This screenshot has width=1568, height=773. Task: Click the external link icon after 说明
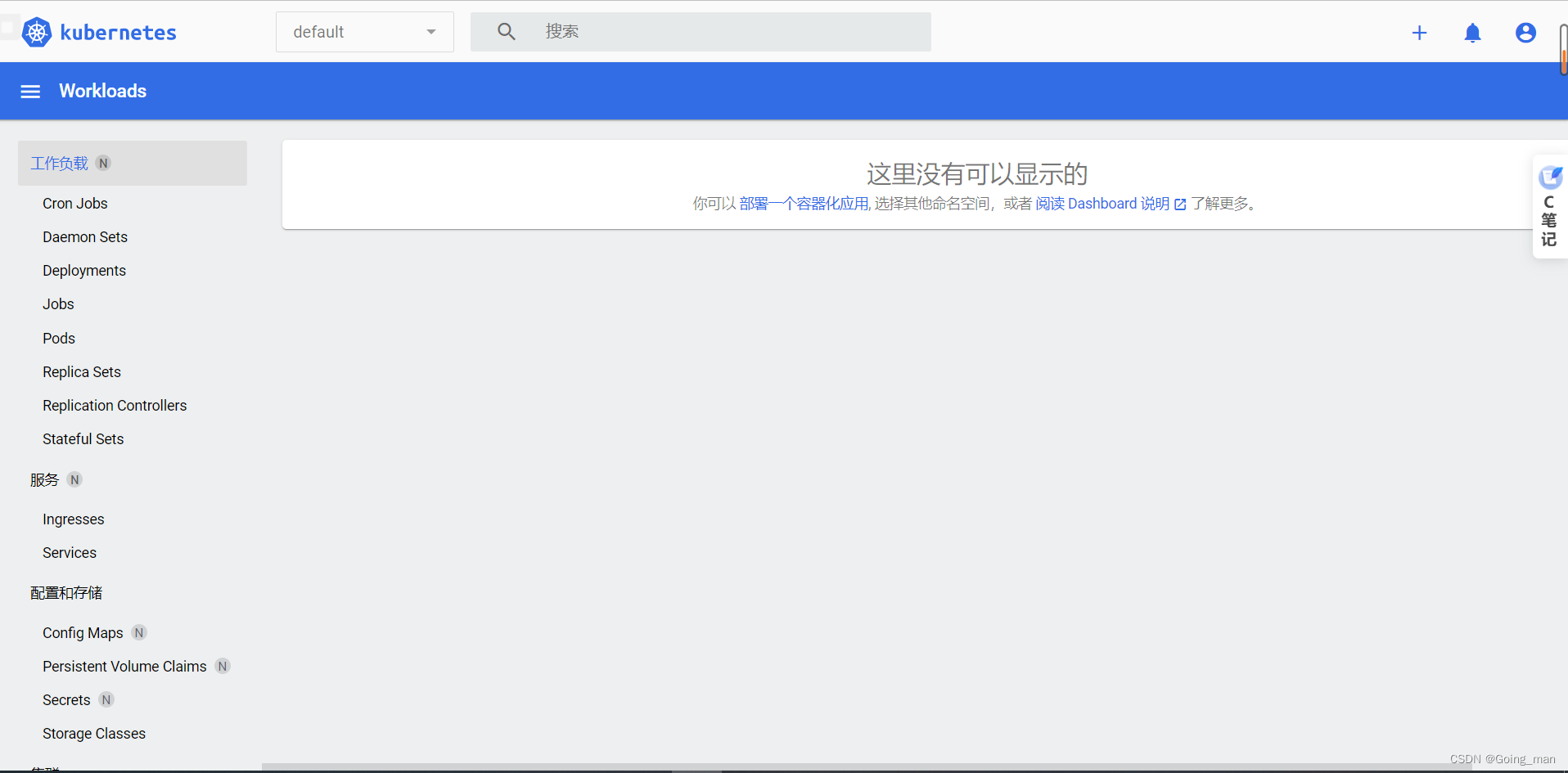[x=1180, y=204]
